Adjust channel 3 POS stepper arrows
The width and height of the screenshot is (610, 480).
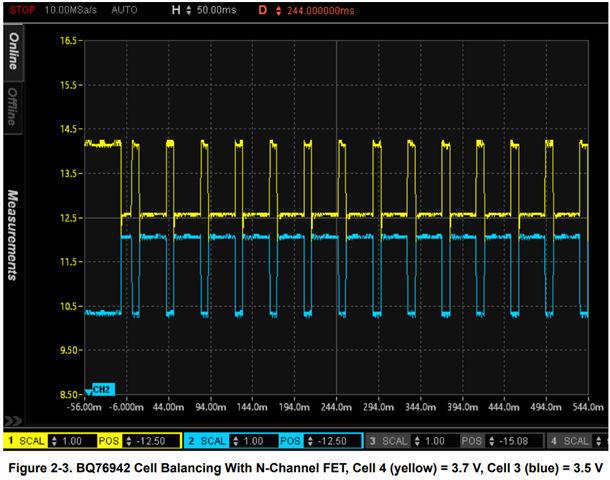492,441
